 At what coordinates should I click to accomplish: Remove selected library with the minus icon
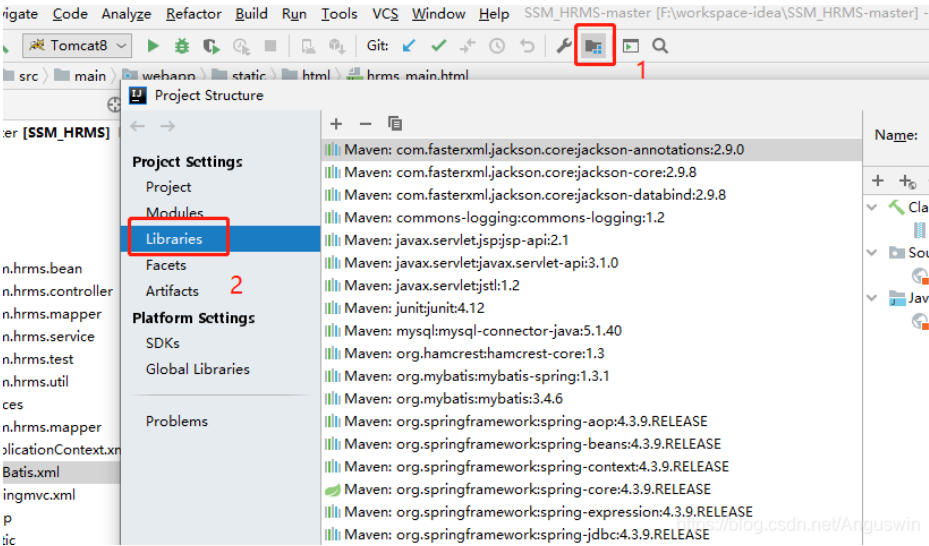pos(365,124)
